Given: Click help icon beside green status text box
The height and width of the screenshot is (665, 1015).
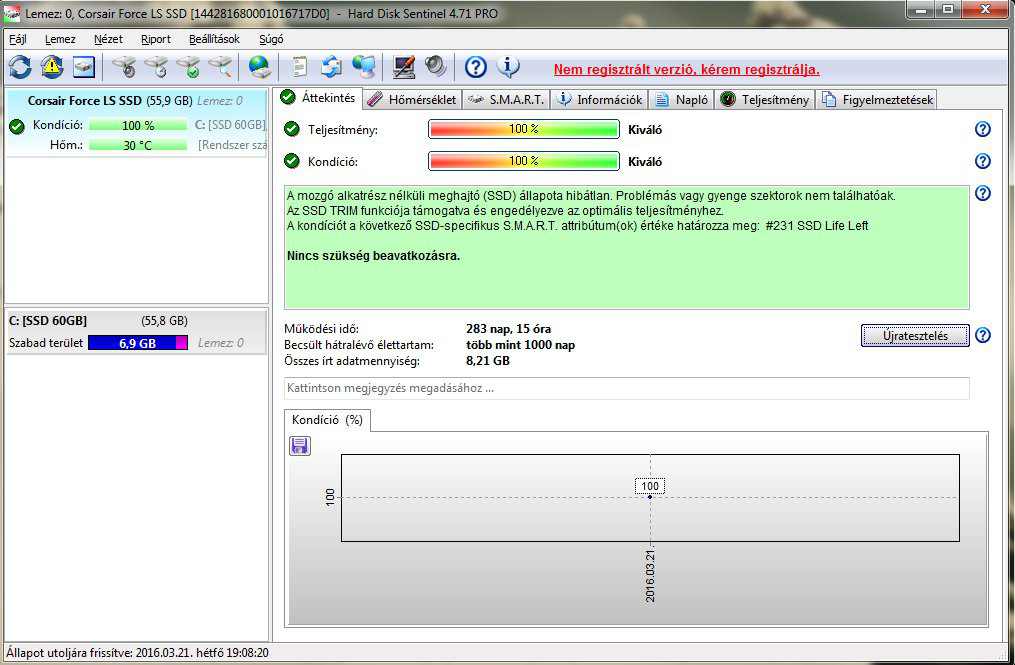Looking at the screenshot, I should tap(983, 192).
